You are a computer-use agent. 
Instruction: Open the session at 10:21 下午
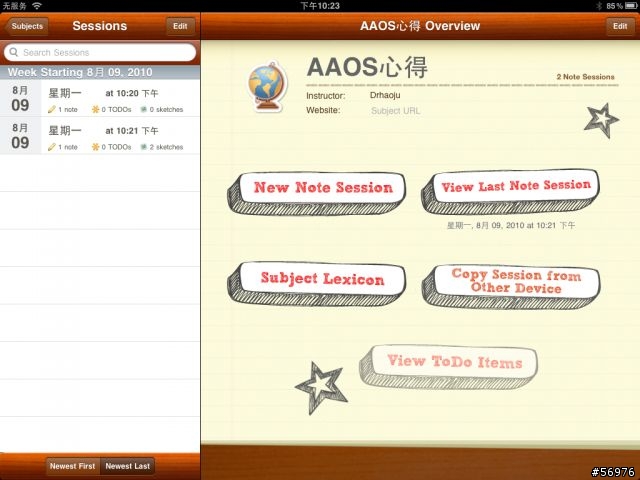[x=100, y=136]
